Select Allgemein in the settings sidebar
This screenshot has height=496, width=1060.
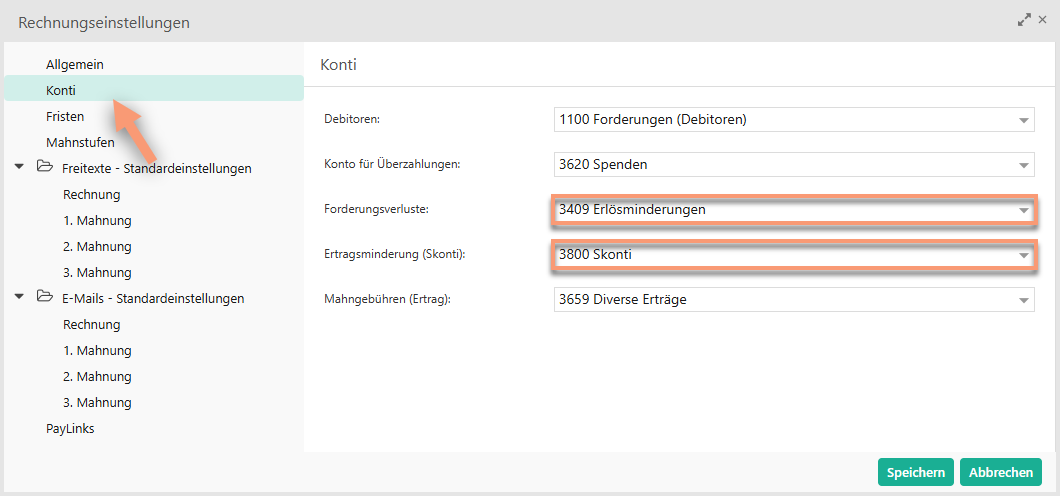point(74,65)
